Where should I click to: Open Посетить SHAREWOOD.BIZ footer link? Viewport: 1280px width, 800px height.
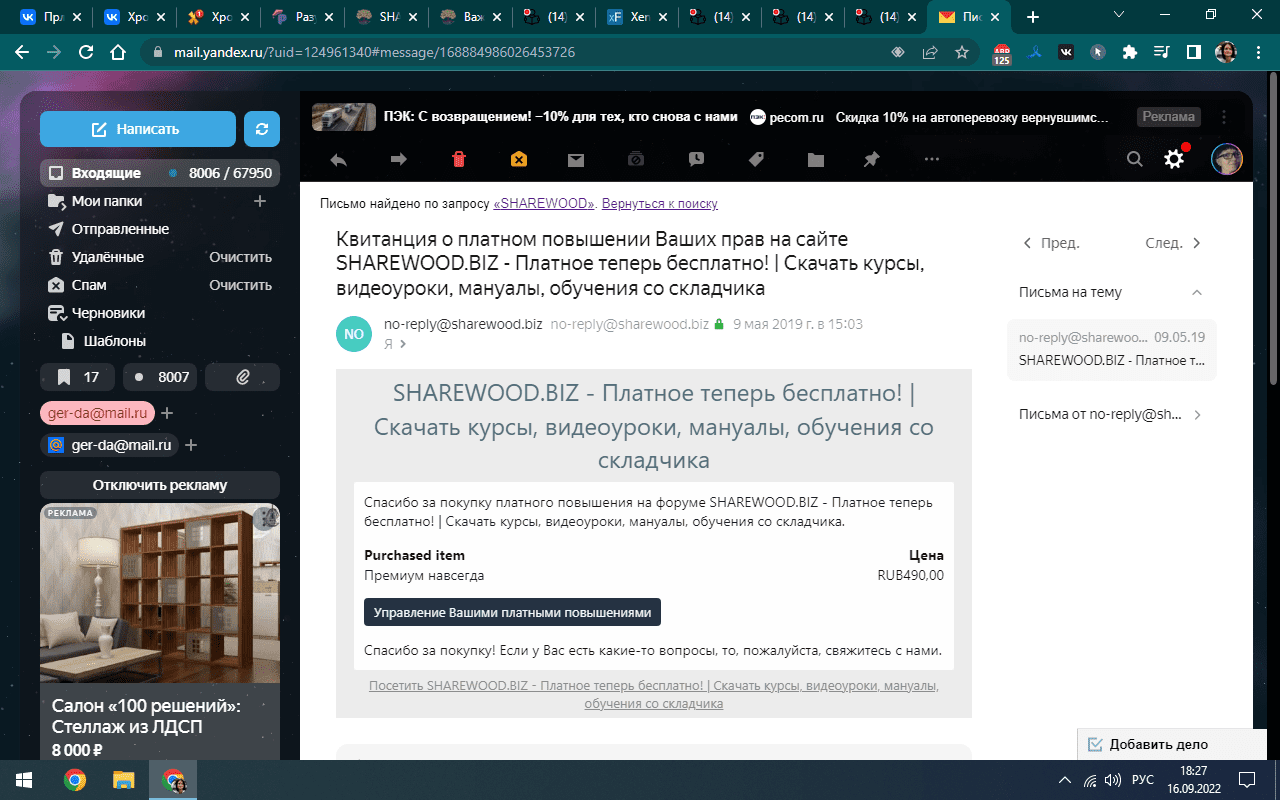654,695
